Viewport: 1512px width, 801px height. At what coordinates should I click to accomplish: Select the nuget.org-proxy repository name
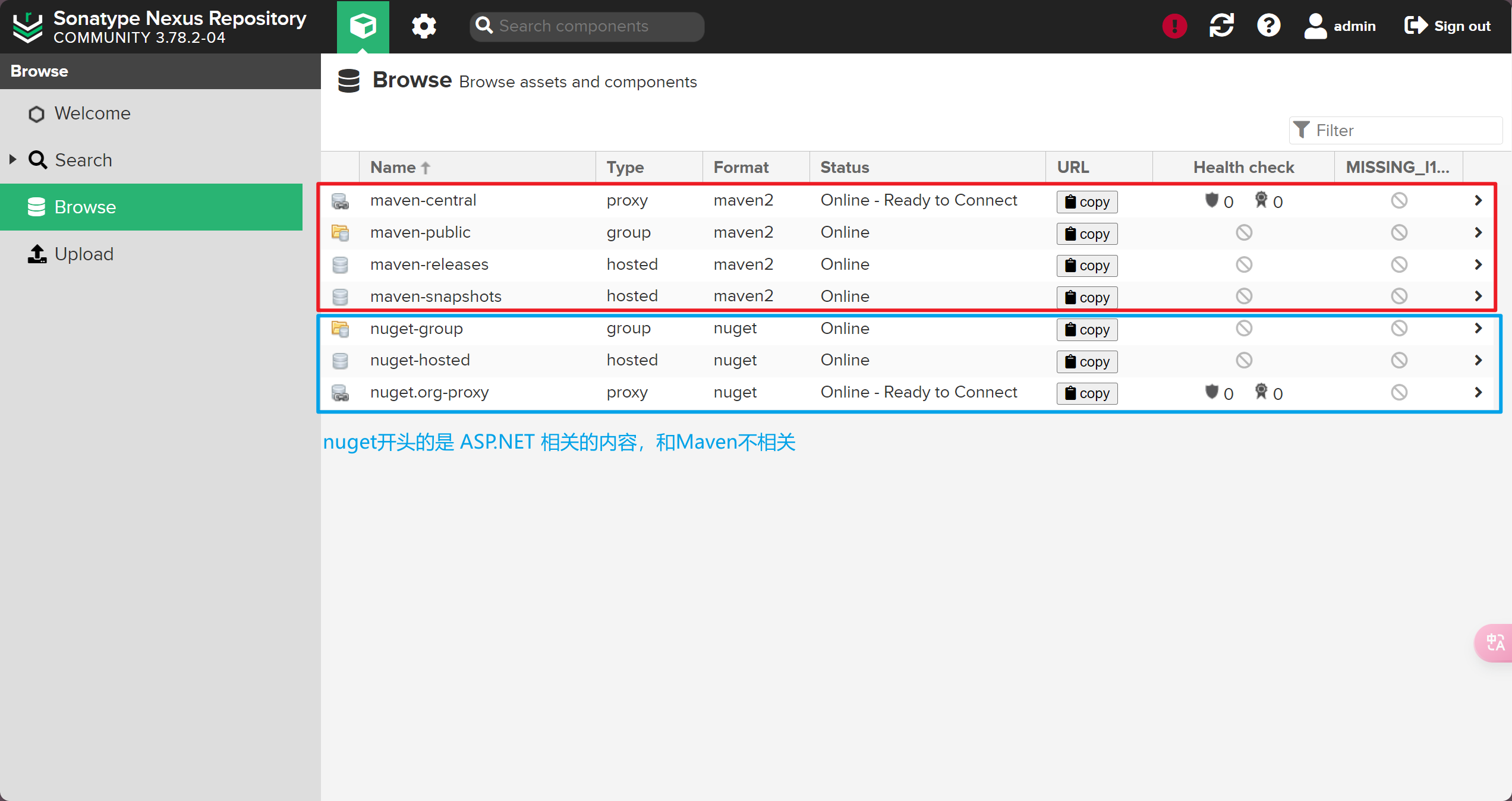tap(429, 392)
